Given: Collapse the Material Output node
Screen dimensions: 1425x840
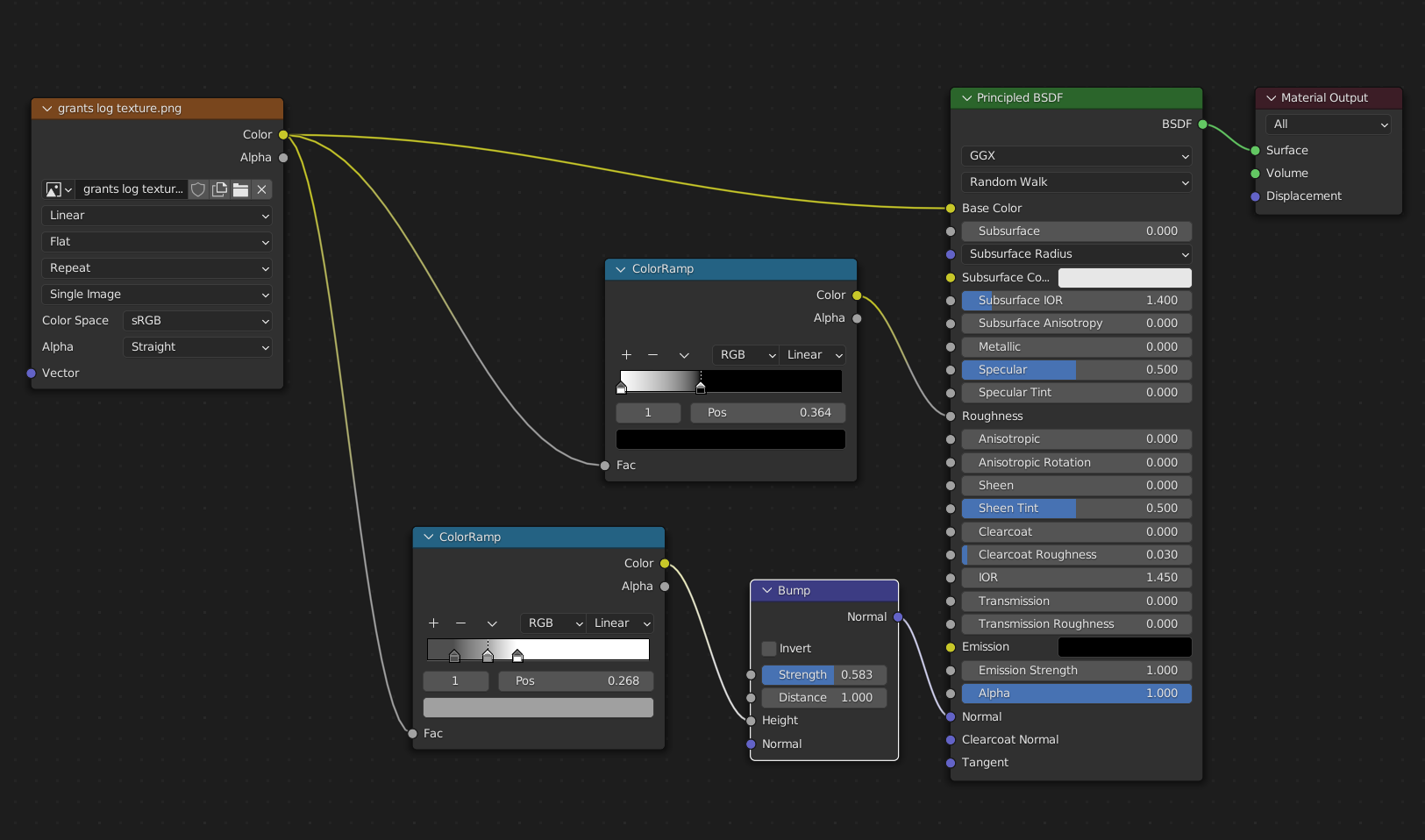Looking at the screenshot, I should 1271,98.
